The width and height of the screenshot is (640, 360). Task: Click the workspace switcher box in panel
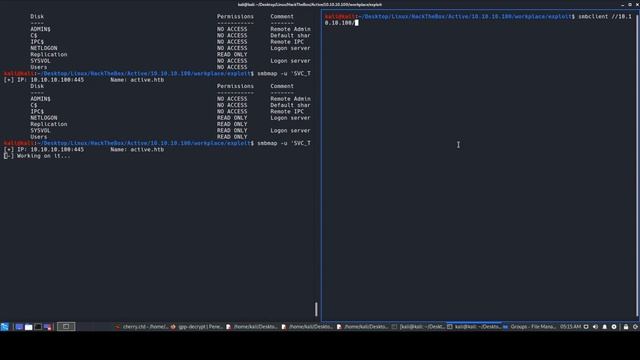click(x=66, y=327)
